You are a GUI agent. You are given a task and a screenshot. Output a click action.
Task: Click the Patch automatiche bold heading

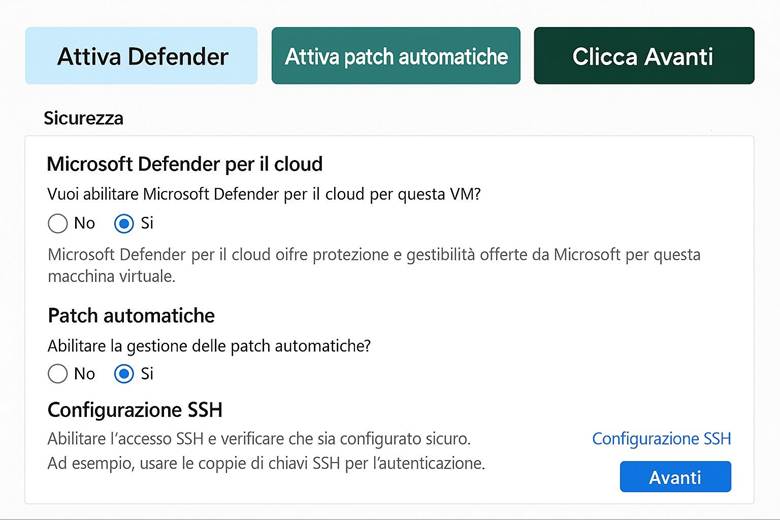pyautogui.click(x=131, y=316)
